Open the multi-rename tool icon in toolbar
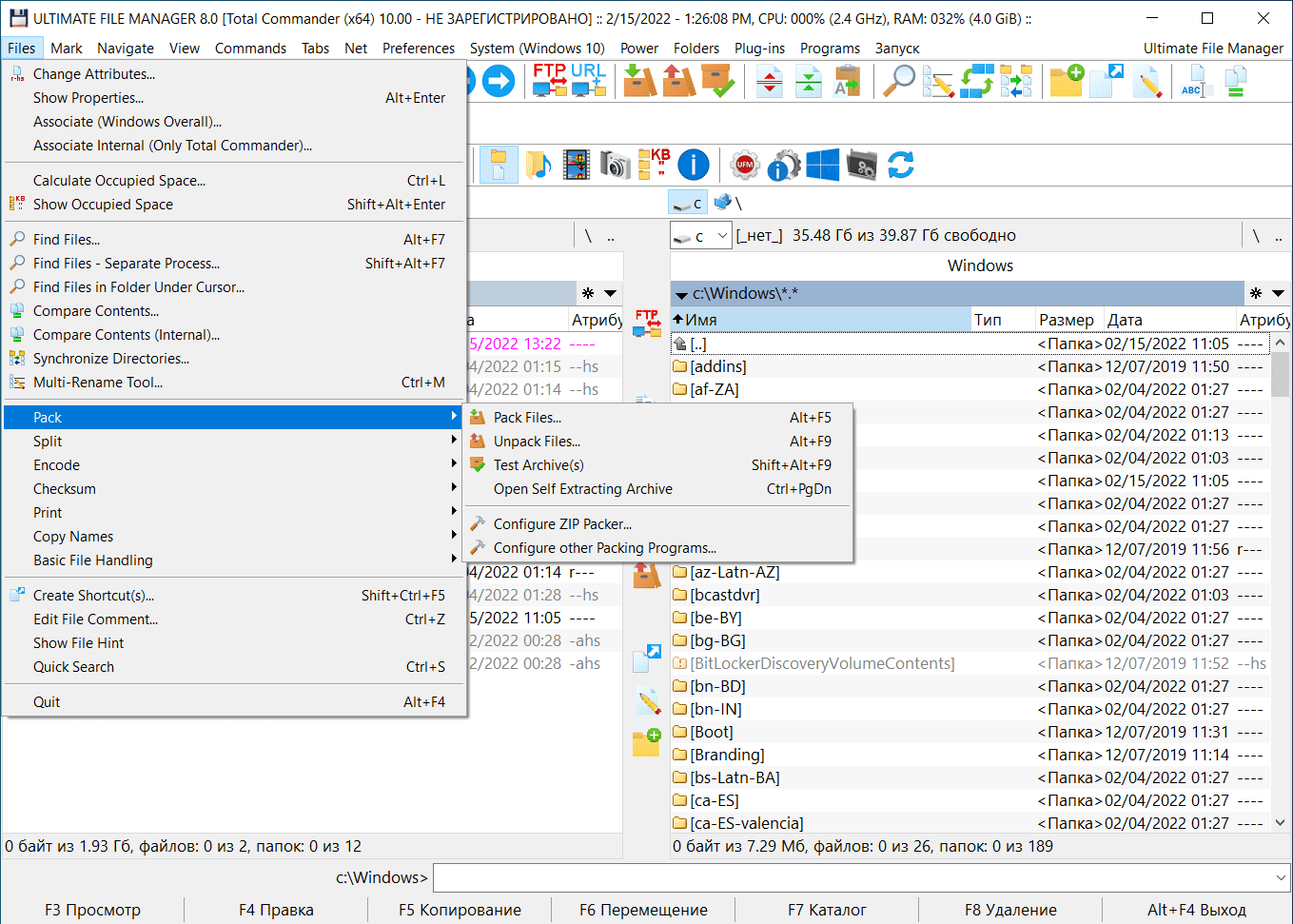This screenshot has width=1293, height=924. (937, 82)
